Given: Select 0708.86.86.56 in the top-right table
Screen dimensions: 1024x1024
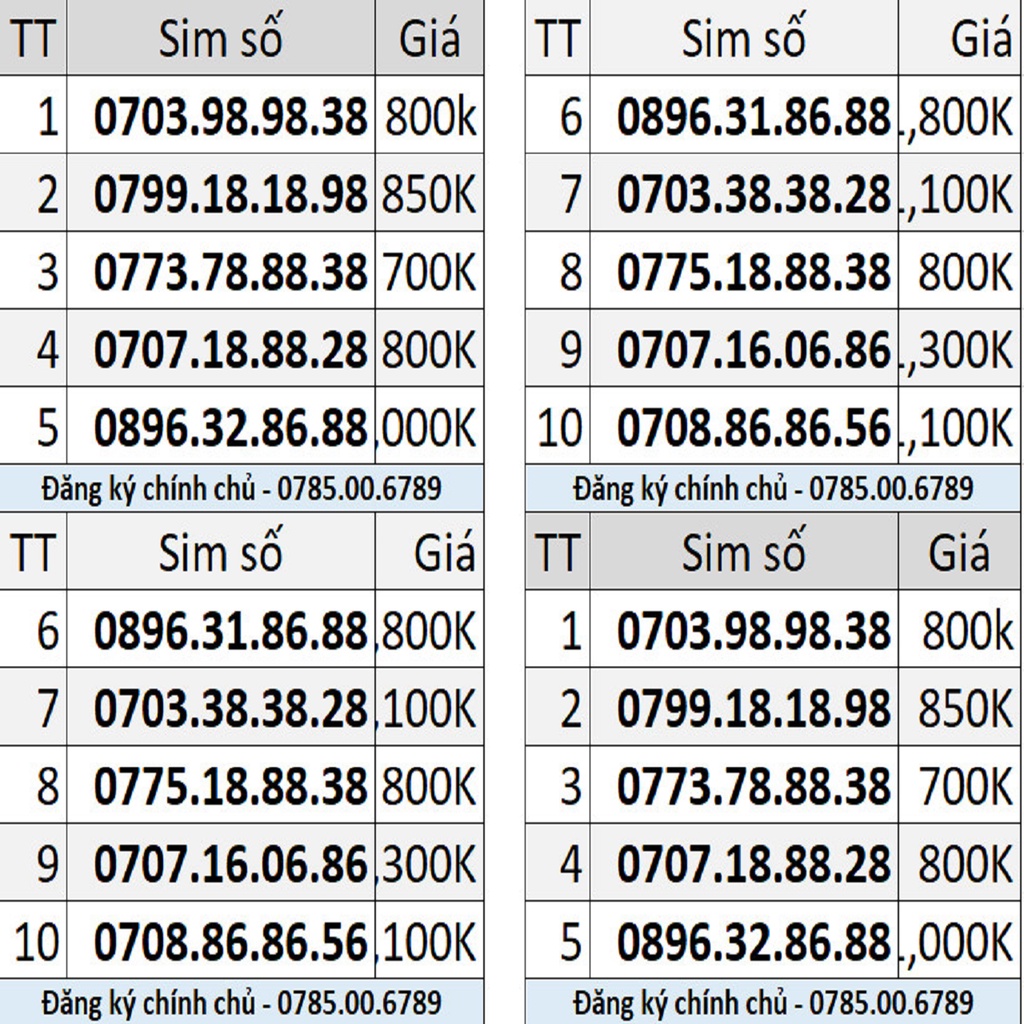Looking at the screenshot, I should click(754, 428).
